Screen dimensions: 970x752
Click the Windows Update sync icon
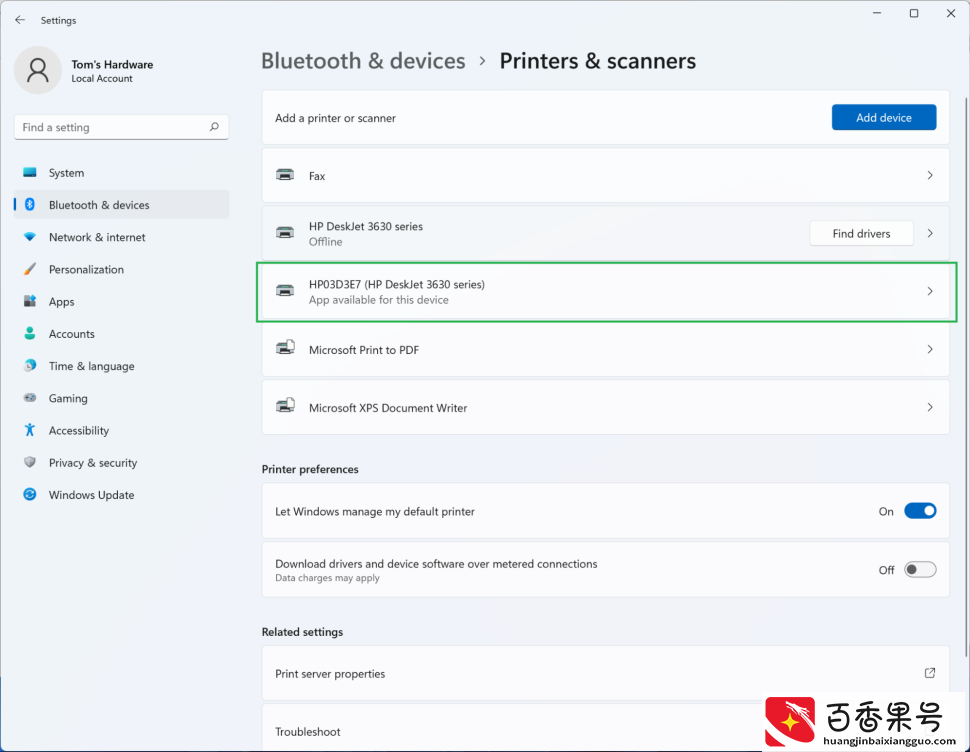click(30, 494)
